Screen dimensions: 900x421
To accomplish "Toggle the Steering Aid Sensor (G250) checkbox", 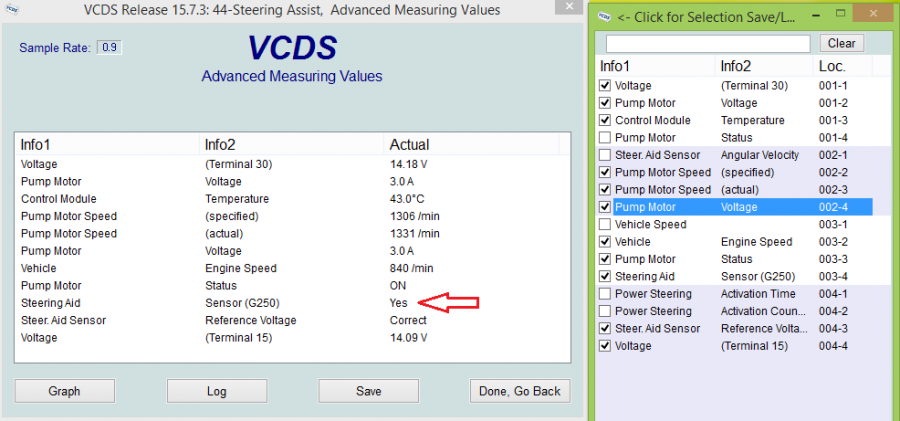I will 604,277.
